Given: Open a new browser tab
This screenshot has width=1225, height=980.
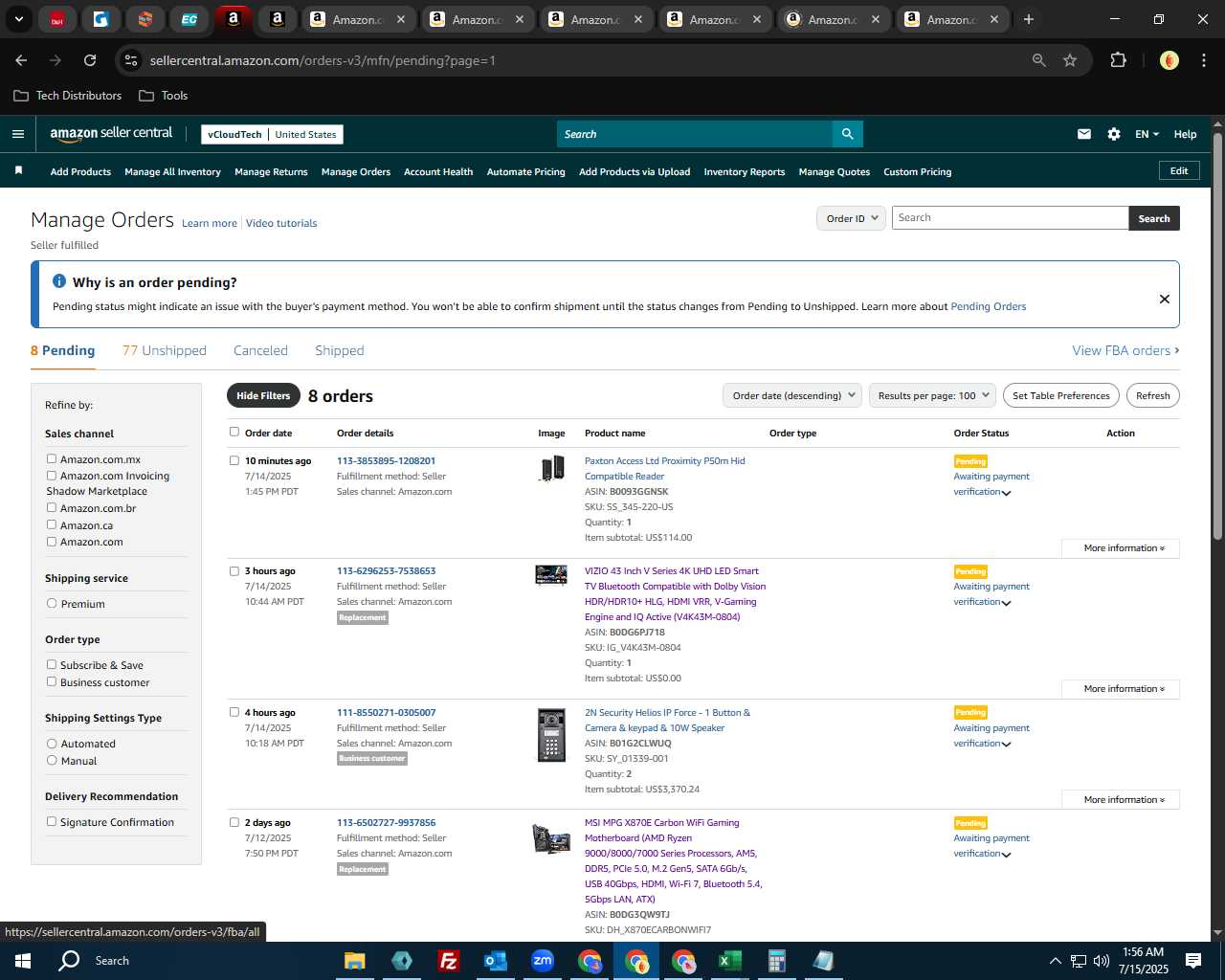Looking at the screenshot, I should [x=1029, y=19].
